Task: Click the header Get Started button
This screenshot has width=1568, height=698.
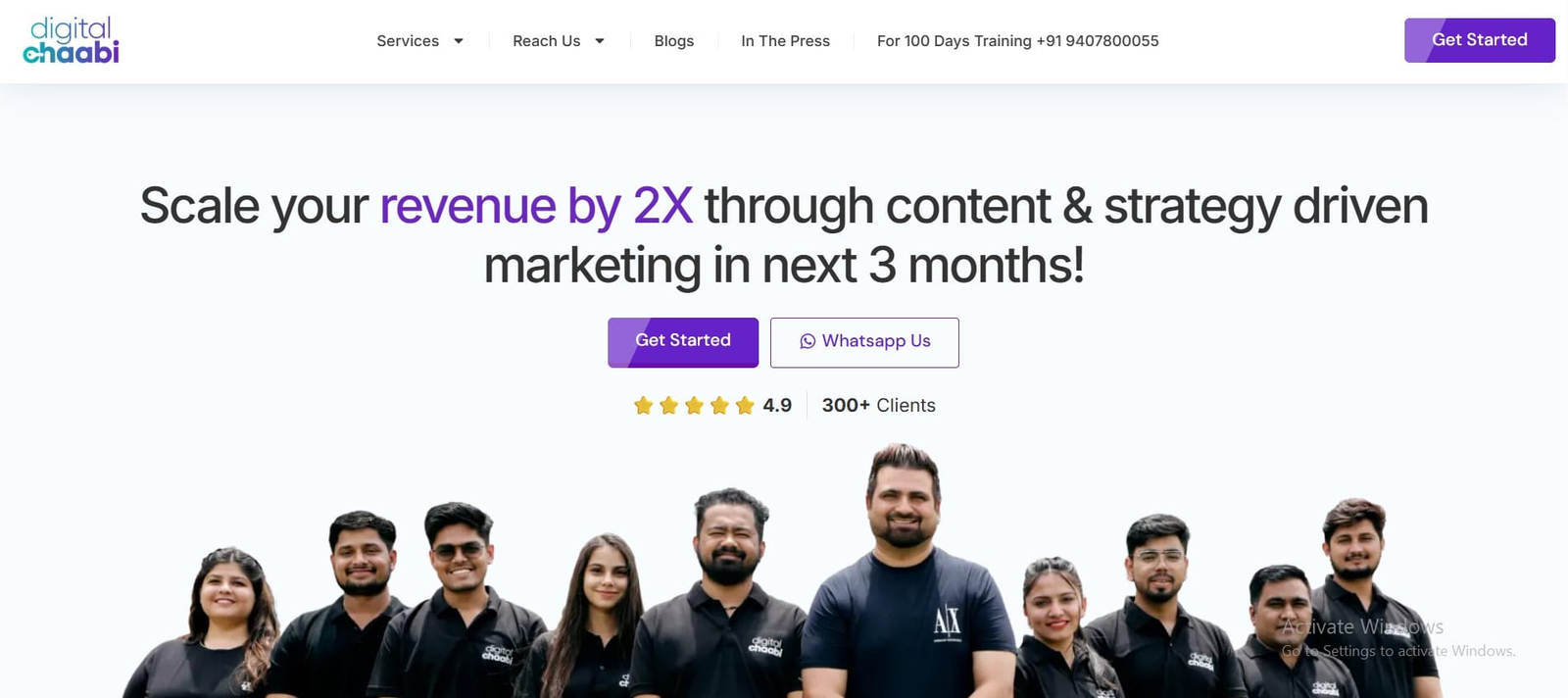Action: [x=1480, y=40]
